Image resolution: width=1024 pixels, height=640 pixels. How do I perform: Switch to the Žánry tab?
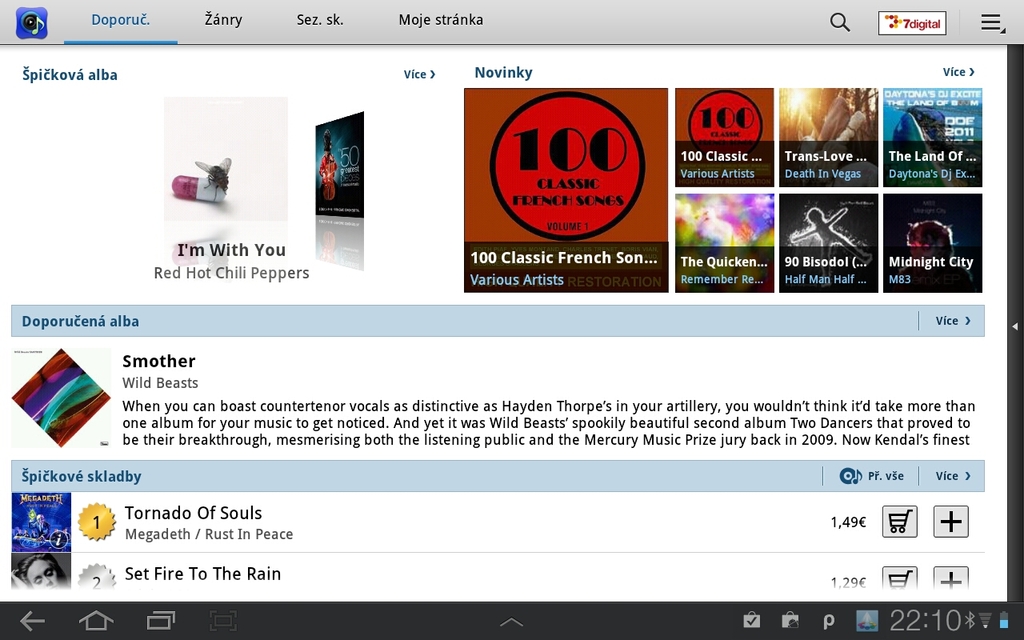coord(223,20)
